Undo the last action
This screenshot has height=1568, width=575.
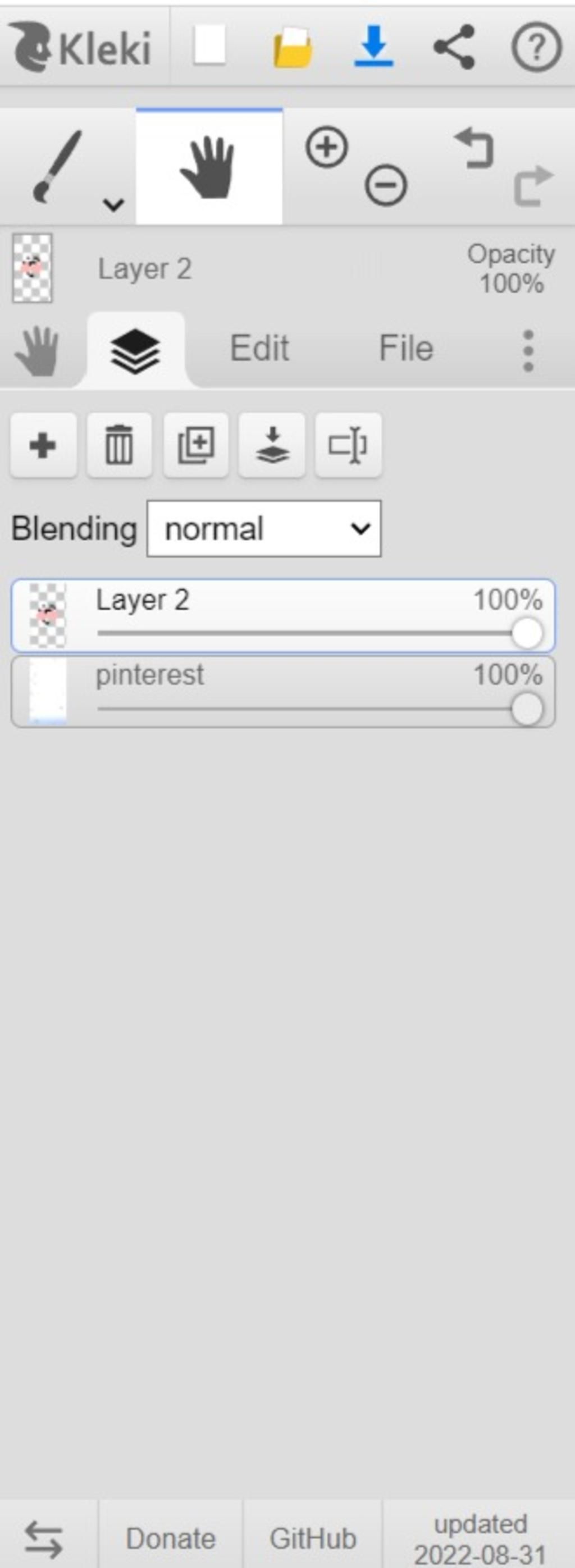click(474, 147)
